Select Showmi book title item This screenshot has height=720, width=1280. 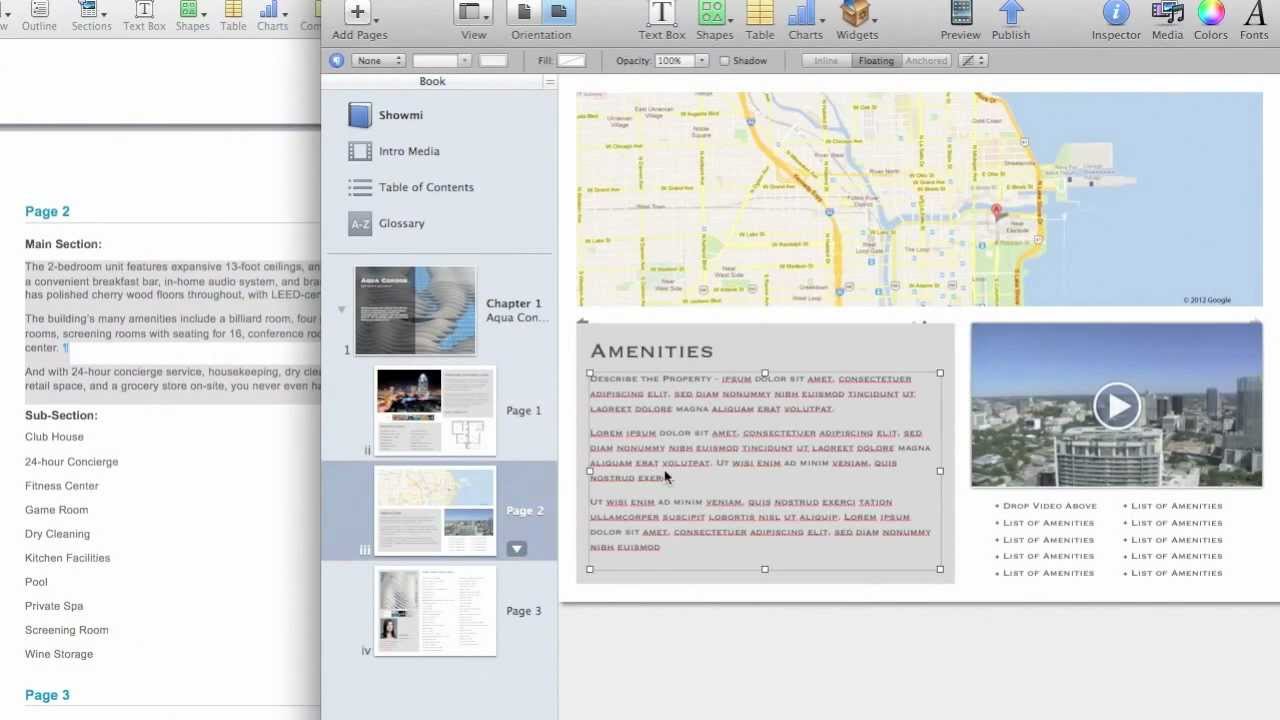point(400,115)
